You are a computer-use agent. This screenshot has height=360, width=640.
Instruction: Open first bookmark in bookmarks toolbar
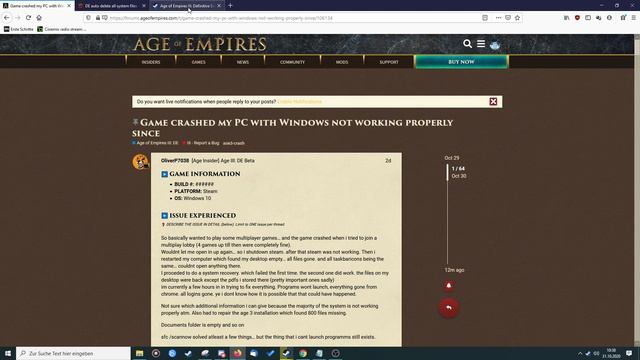pyautogui.click(x=19, y=29)
